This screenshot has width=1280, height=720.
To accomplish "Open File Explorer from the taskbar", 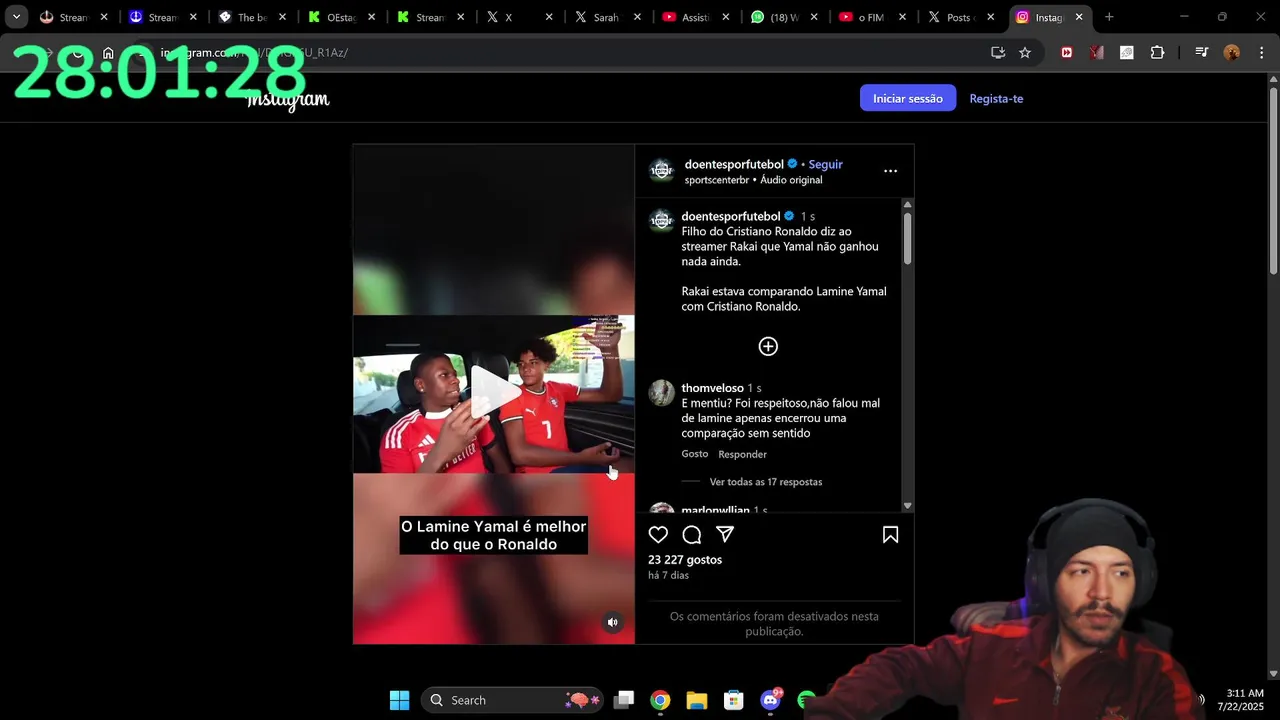I will [x=697, y=700].
